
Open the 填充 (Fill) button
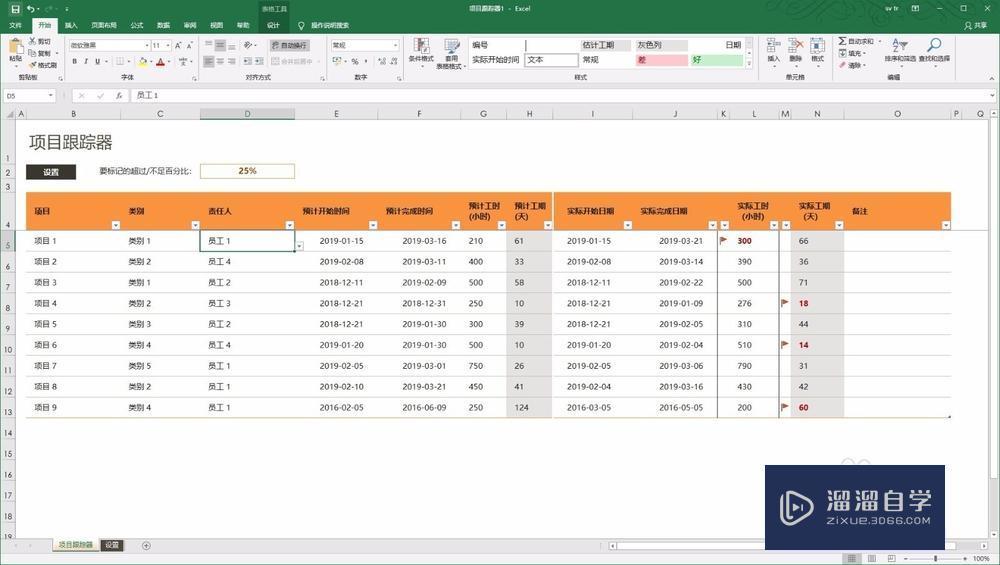[x=850, y=54]
